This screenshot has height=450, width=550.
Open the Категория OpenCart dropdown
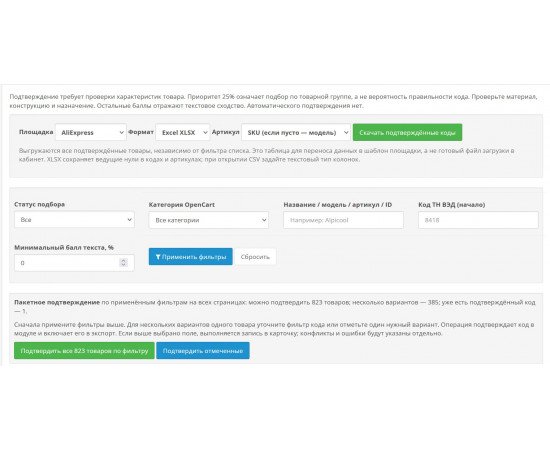click(209, 220)
